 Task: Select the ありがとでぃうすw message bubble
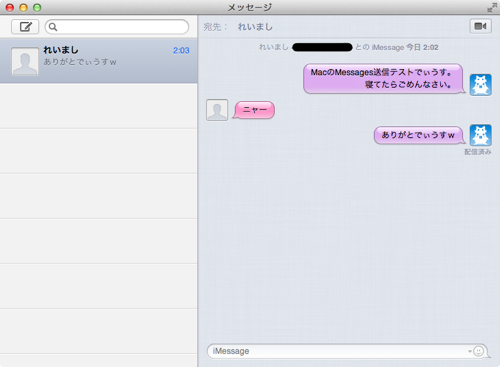419,135
